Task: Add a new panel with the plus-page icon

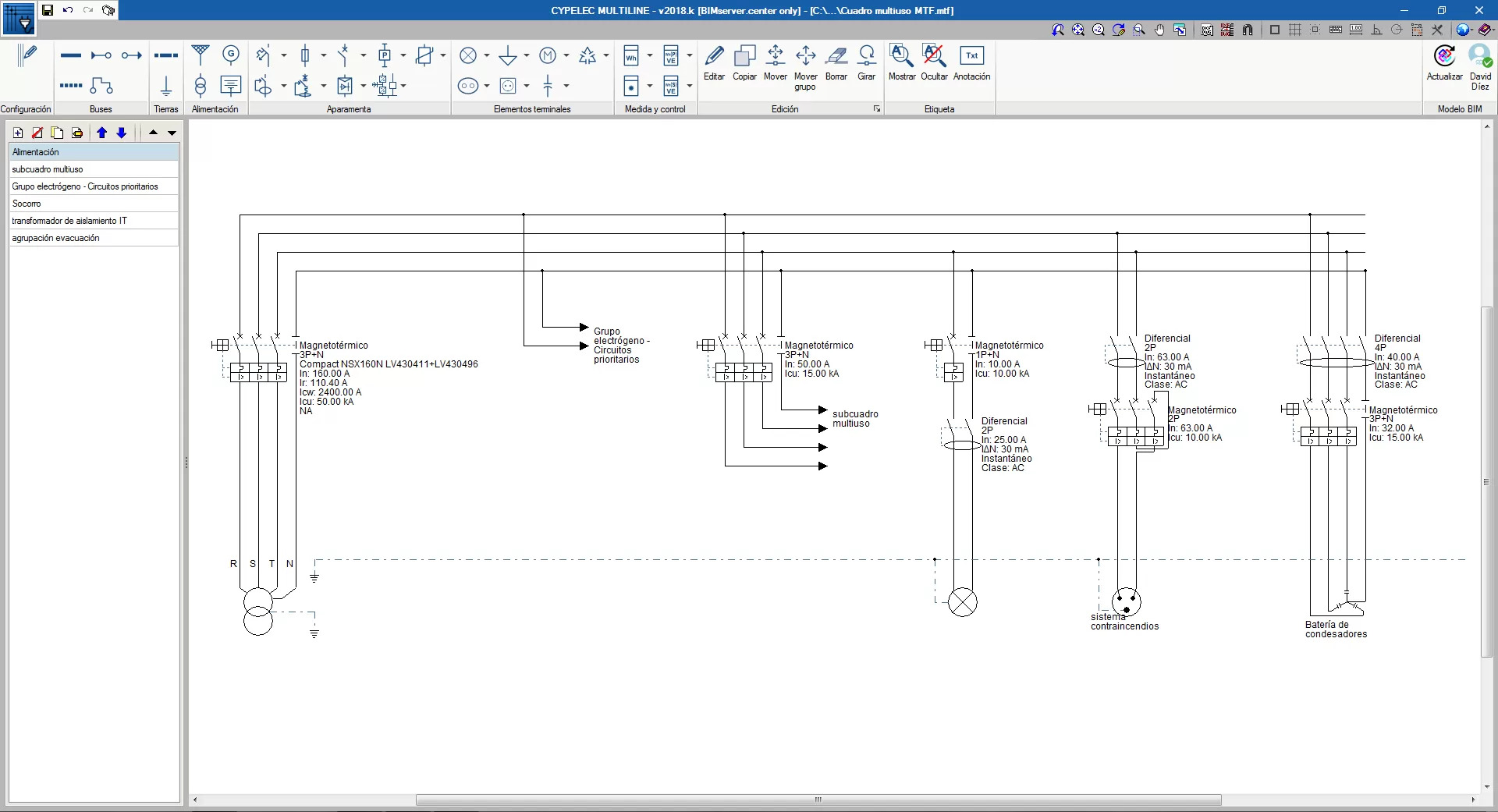Action: coord(18,133)
